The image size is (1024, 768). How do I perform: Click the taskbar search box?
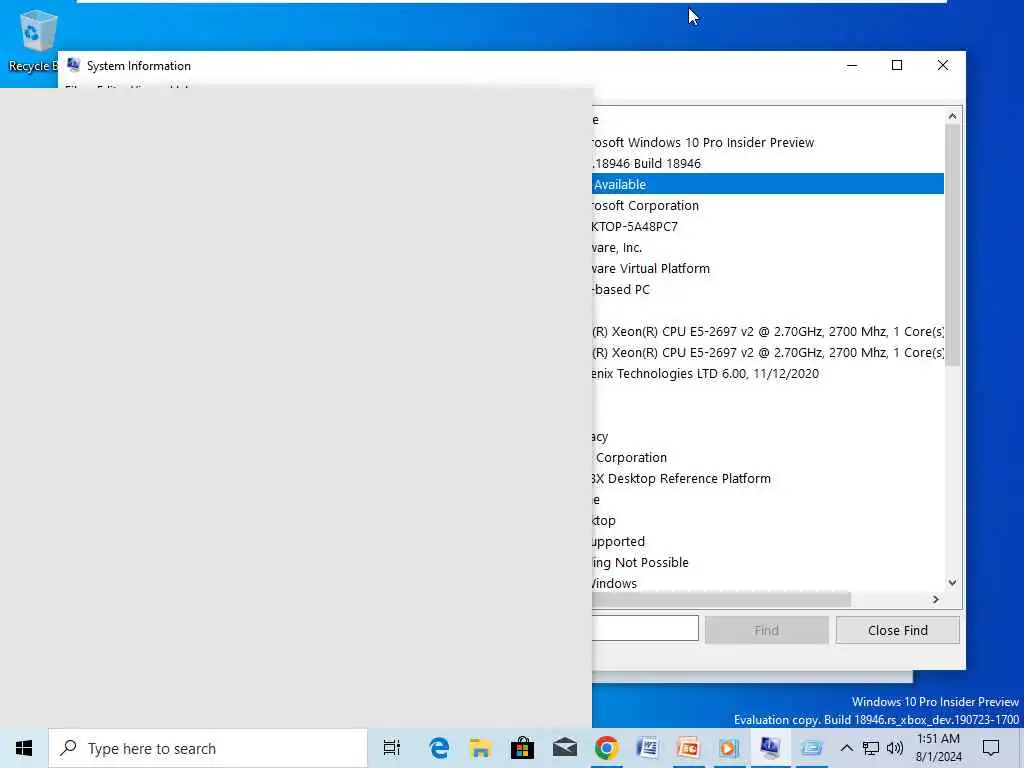[x=208, y=748]
